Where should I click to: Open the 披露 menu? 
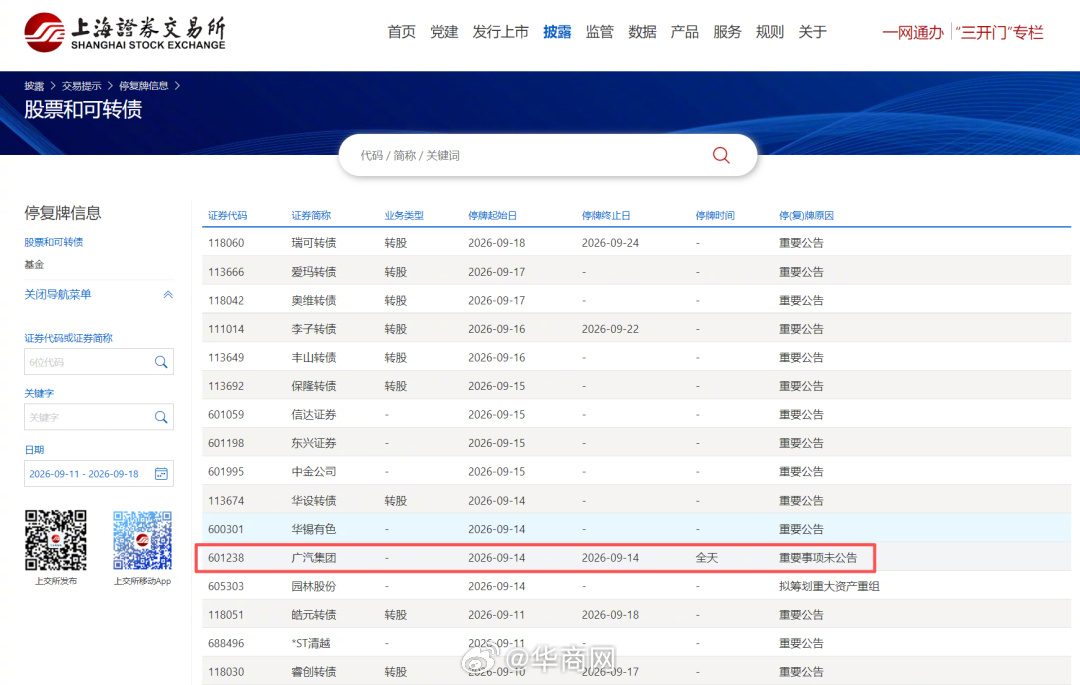pos(557,32)
